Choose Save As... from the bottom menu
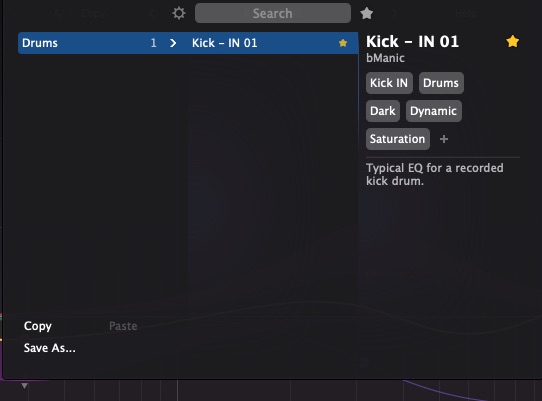The height and width of the screenshot is (401, 542). tap(50, 348)
